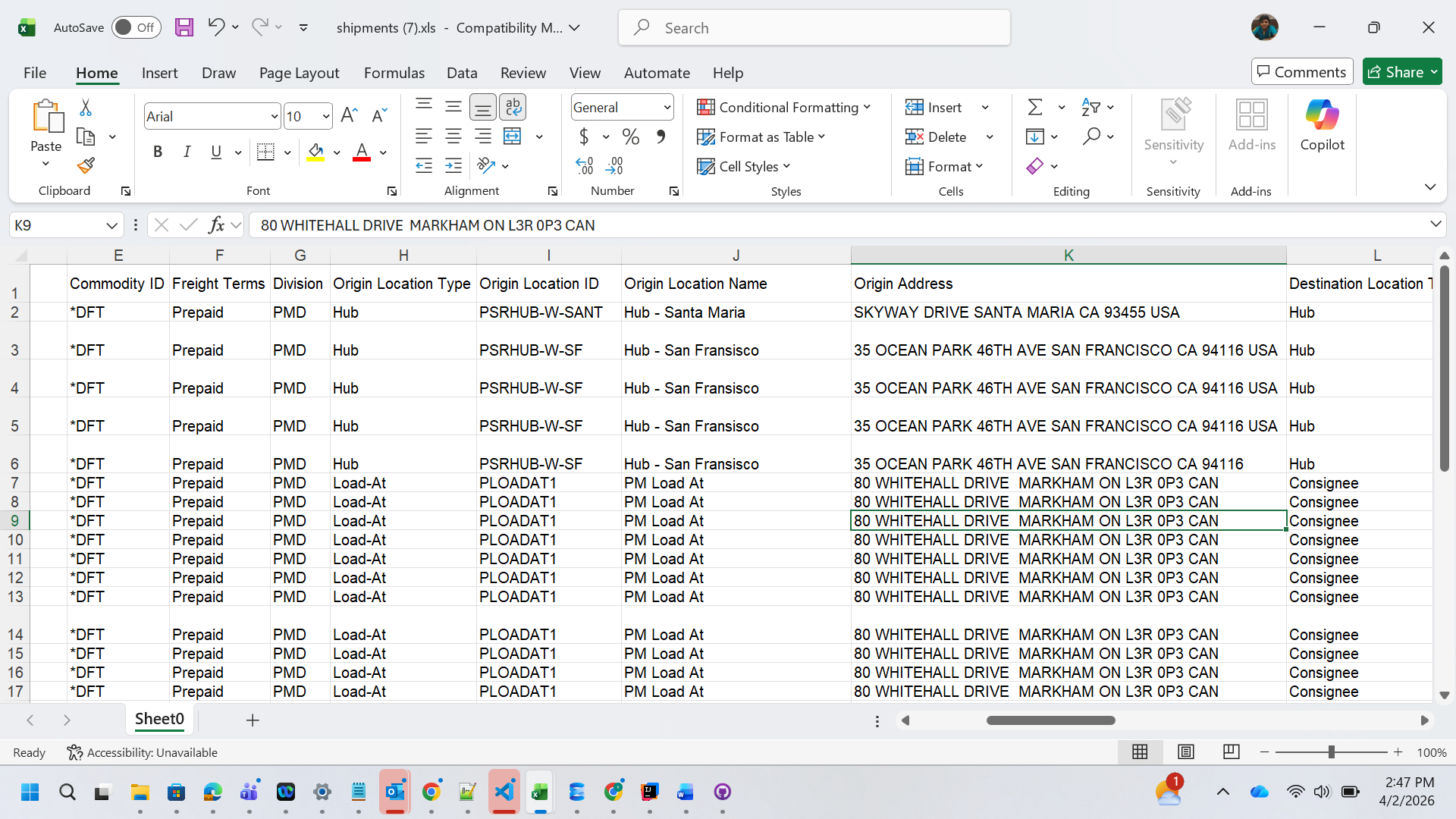Expand the General number format dropdown
Image resolution: width=1456 pixels, height=819 pixels.
667,107
